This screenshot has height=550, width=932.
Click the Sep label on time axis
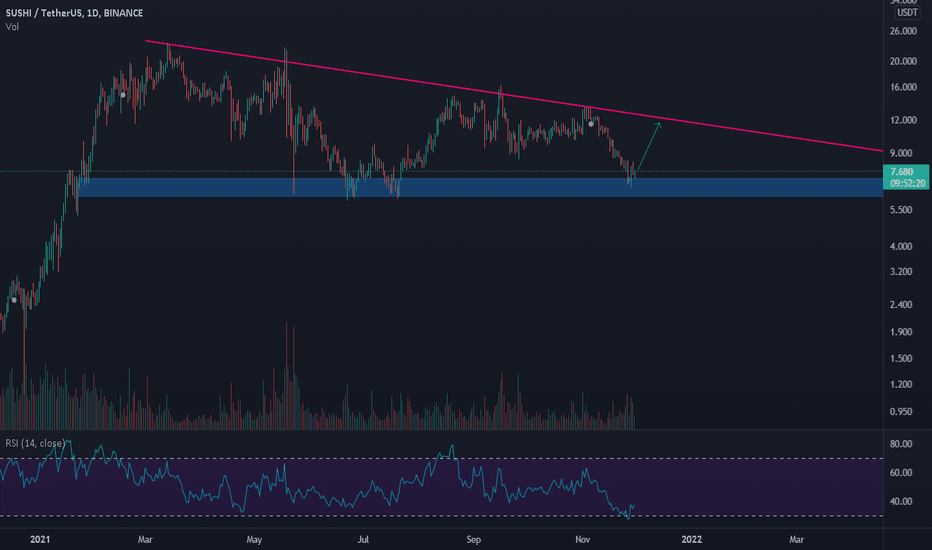(473, 540)
